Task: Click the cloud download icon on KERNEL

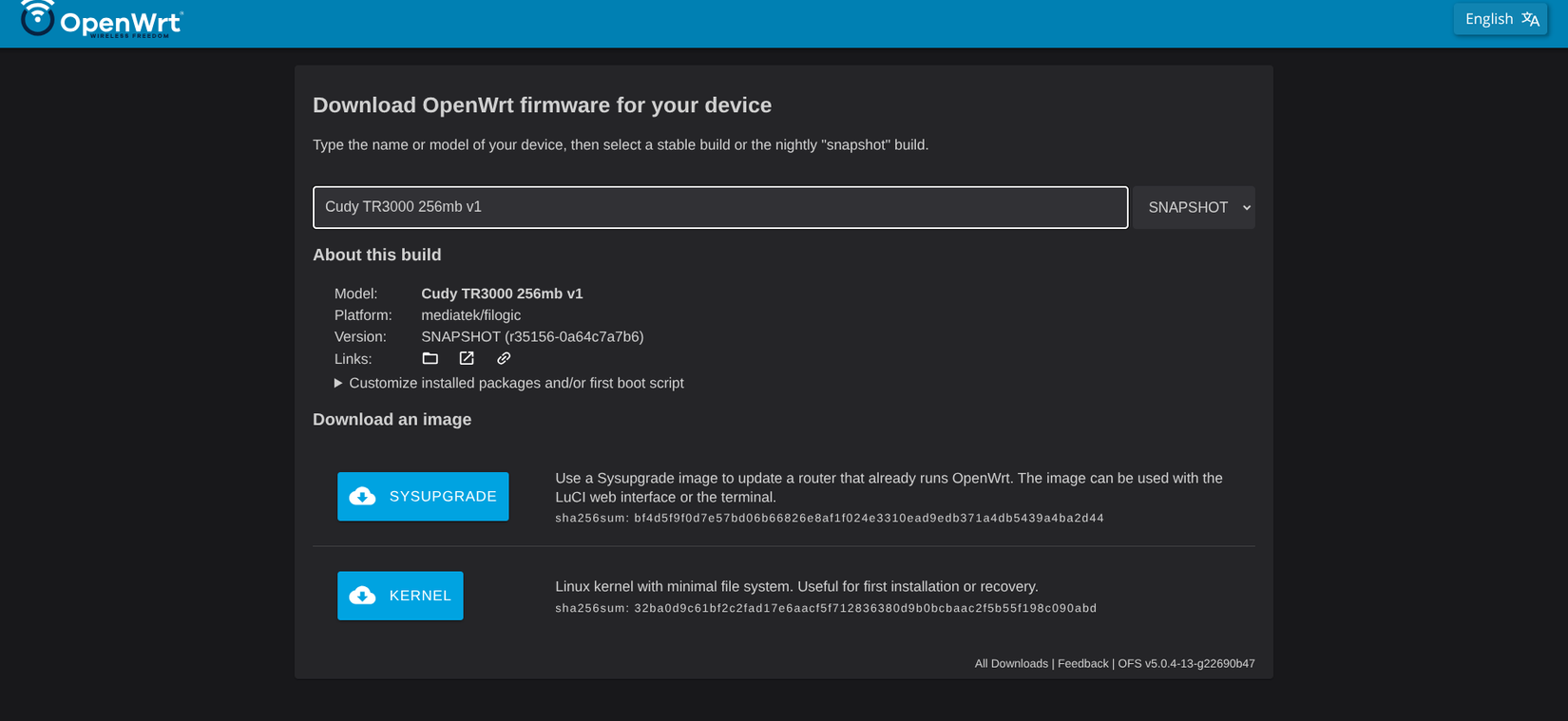Action: [x=362, y=596]
